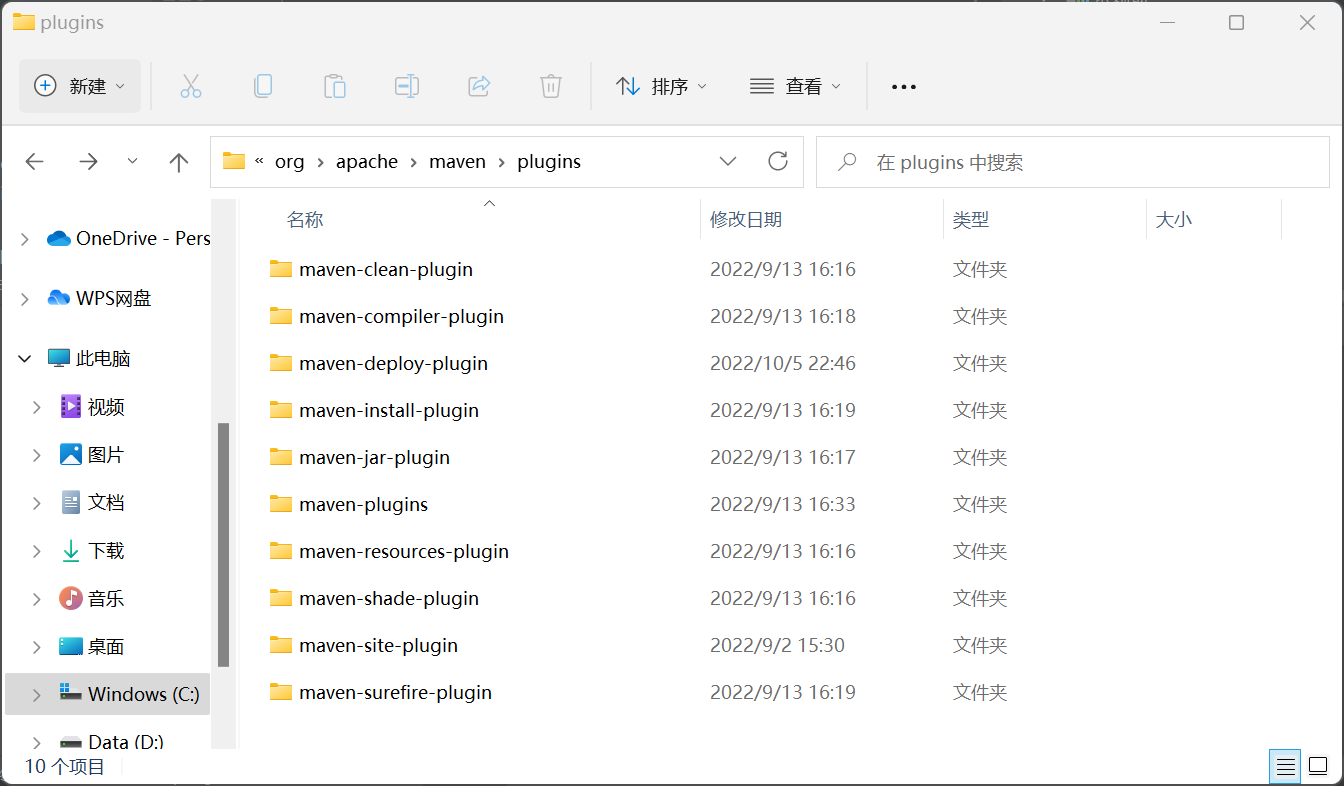Click the magnifier icon in search box
This screenshot has height=786, width=1344.
[847, 161]
